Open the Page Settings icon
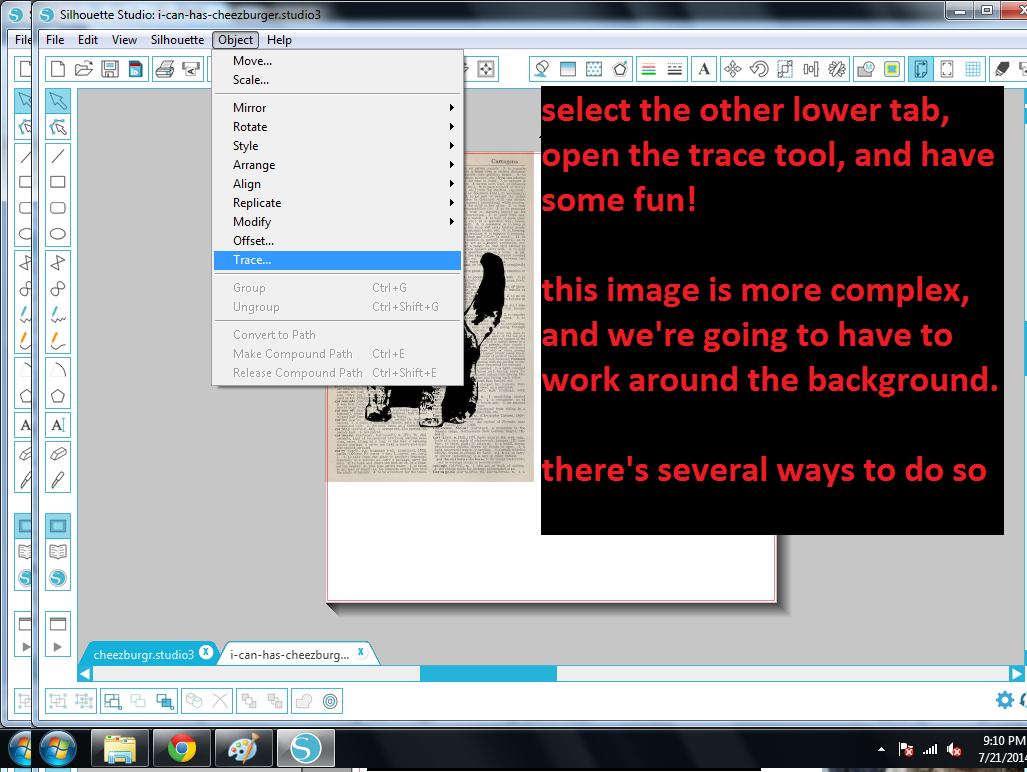The image size is (1027, 772). point(921,69)
